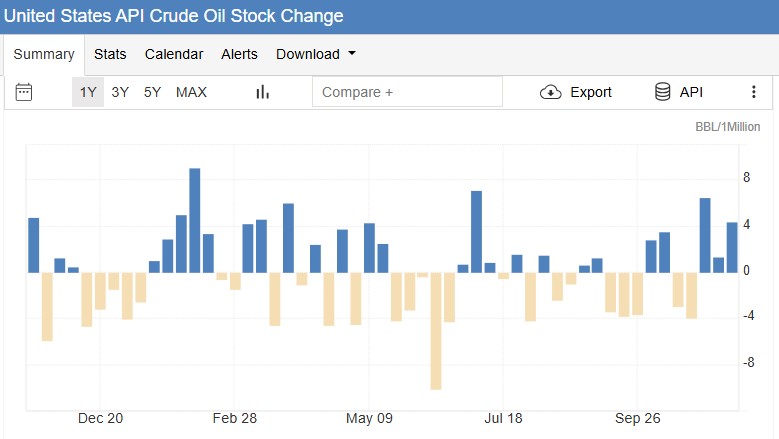Click the API database stack icon

[x=662, y=92]
